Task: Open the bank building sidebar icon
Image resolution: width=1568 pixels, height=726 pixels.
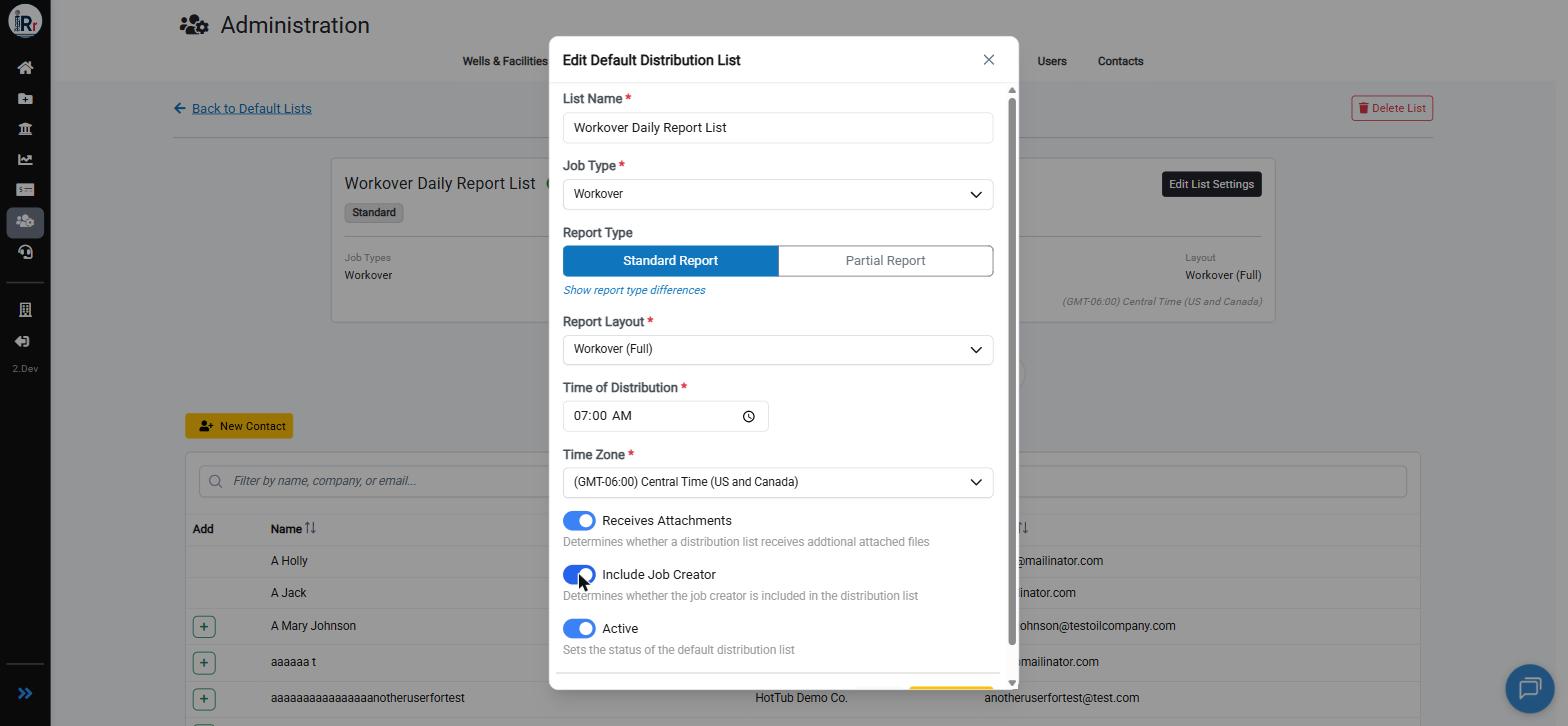Action: tap(25, 129)
